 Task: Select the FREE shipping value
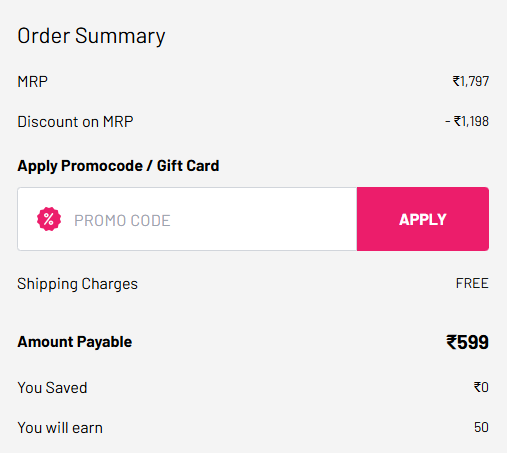point(472,283)
